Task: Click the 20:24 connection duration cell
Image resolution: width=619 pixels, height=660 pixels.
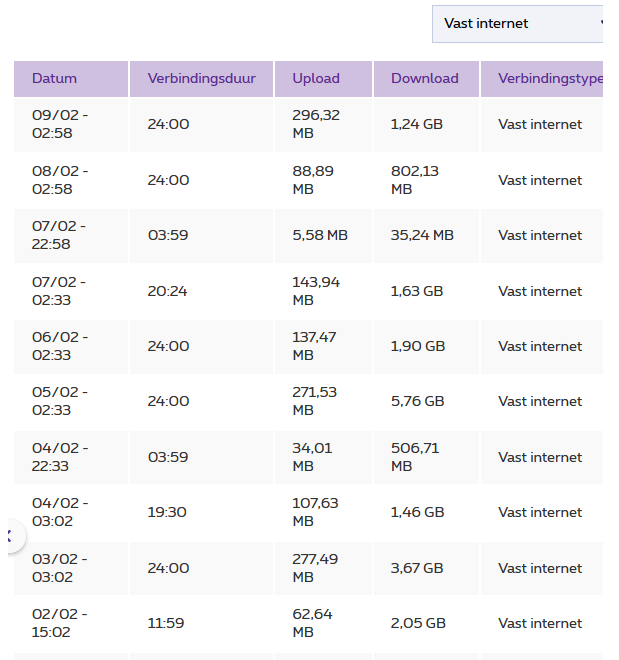Action: pos(168,291)
